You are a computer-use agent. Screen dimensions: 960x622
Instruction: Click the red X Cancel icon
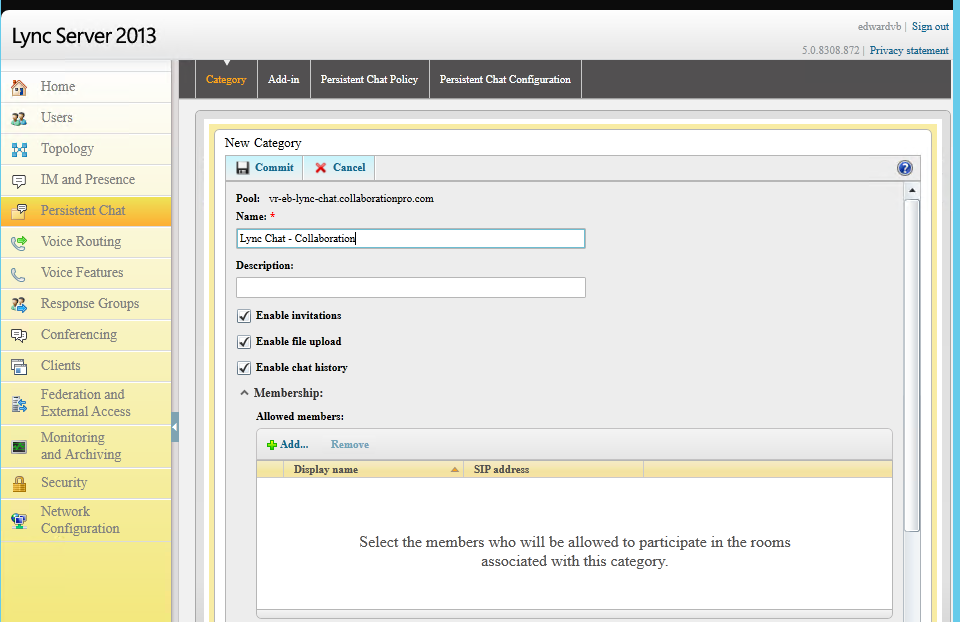(x=320, y=168)
